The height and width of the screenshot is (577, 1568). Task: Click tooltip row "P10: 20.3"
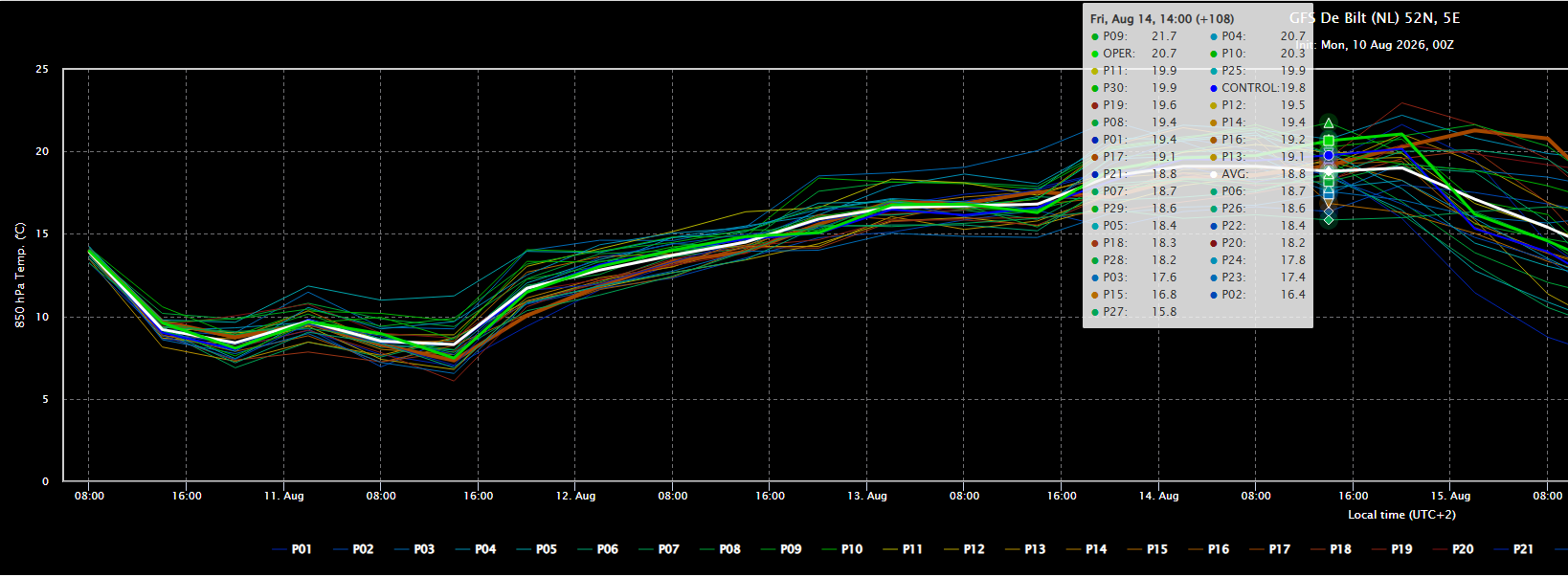coord(1258,54)
